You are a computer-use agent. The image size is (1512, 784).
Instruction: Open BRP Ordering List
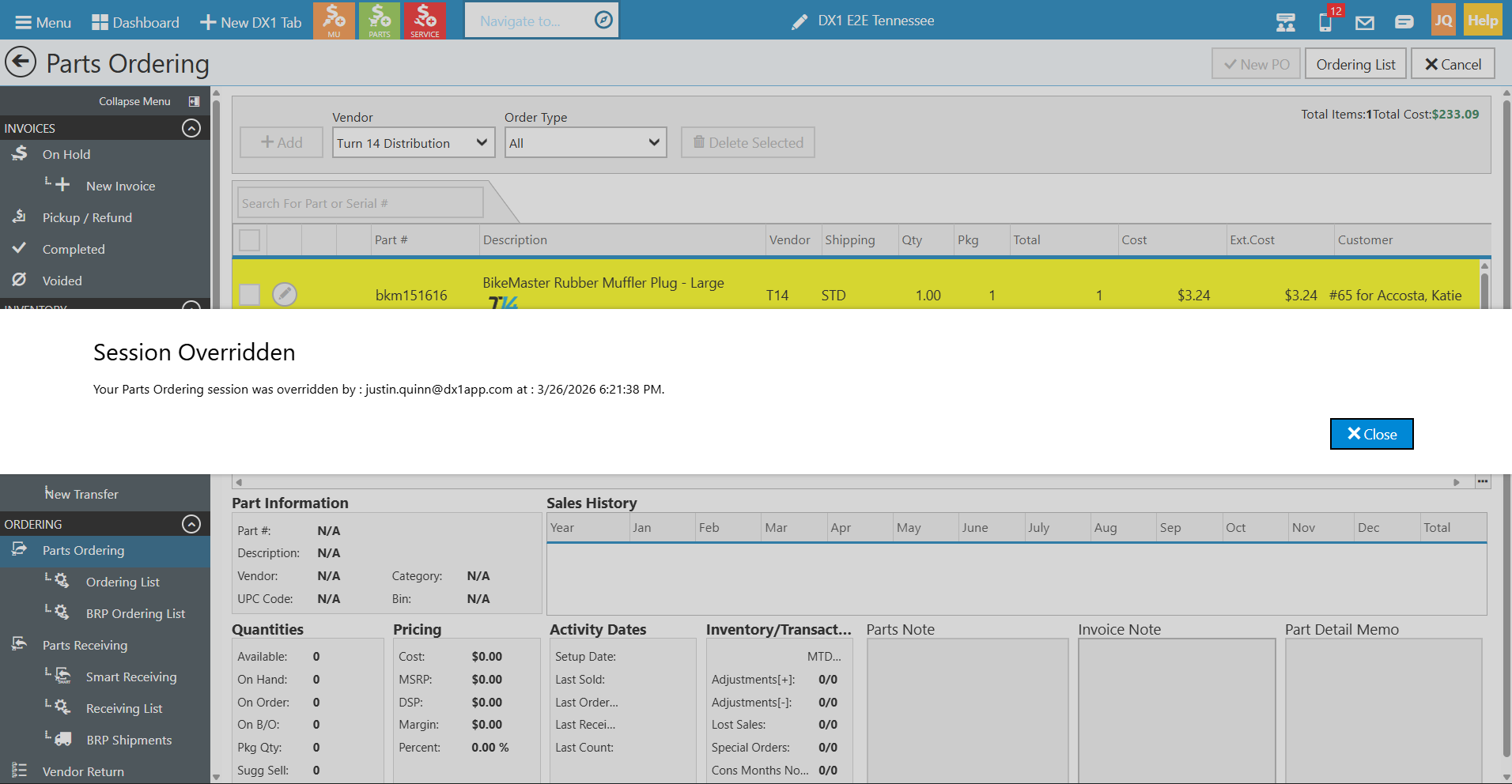[x=135, y=613]
